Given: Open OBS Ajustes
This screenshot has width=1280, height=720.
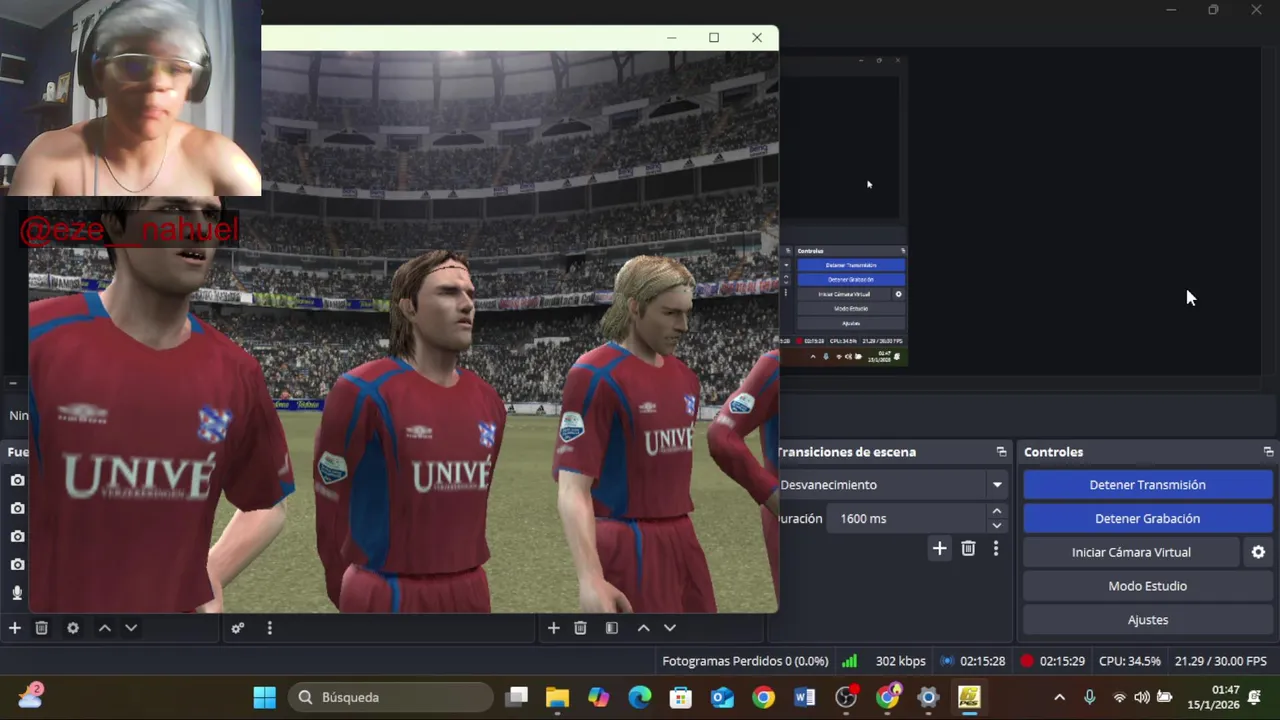Looking at the screenshot, I should pyautogui.click(x=1147, y=620).
